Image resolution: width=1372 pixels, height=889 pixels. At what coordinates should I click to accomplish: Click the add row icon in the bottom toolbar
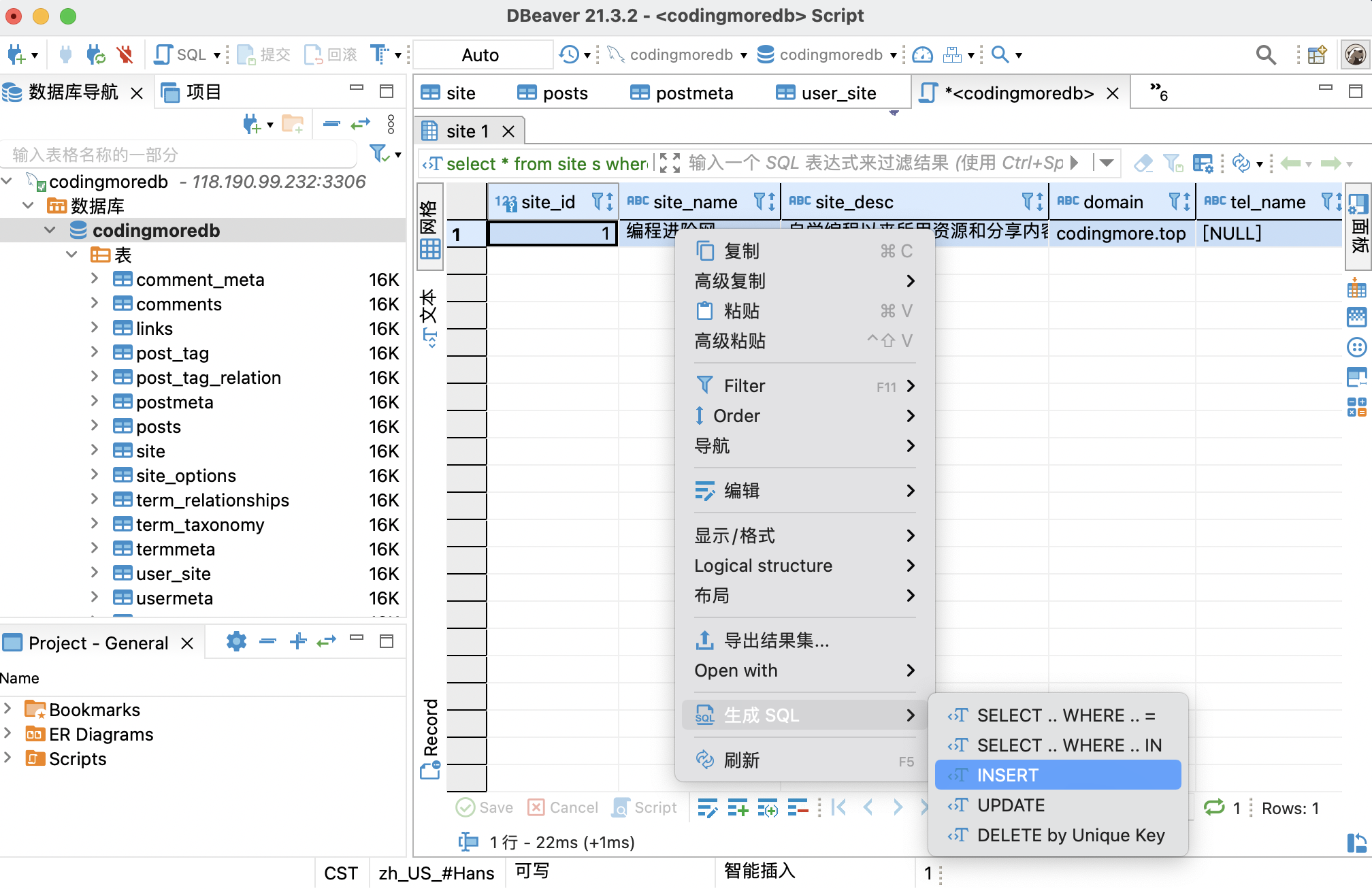point(738,808)
